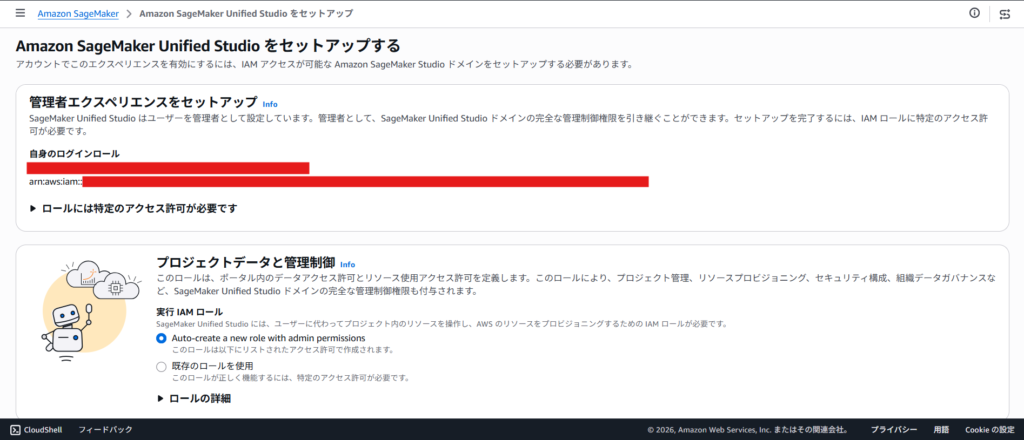Click the arn:aws:iam:: role ARN text
The width and height of the screenshot is (1024, 440).
pos(55,181)
